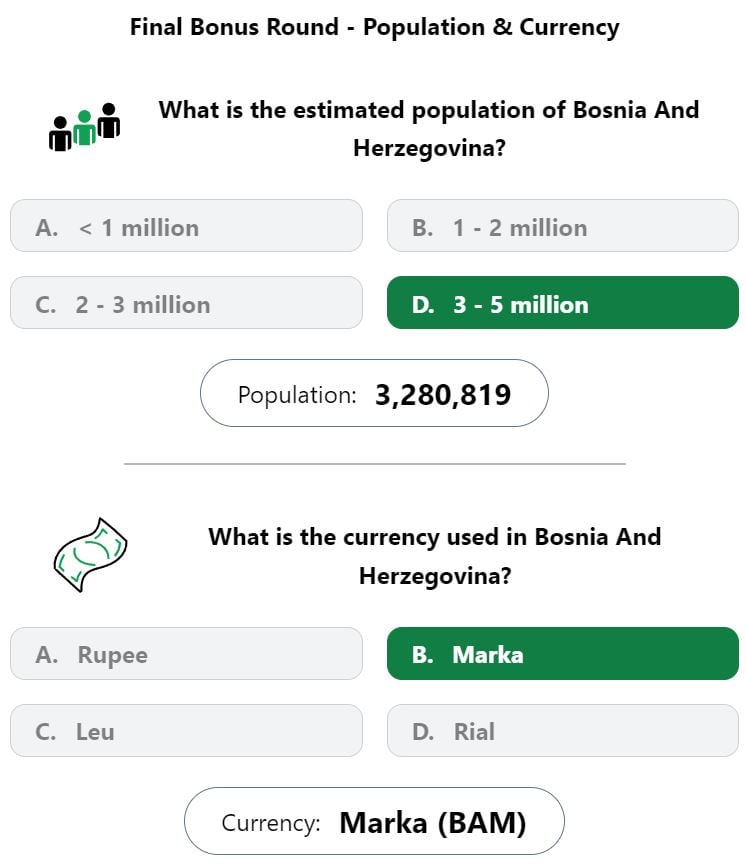Screen dimensions: 746x867
Task: Click the green person in people icon
Action: [85, 128]
